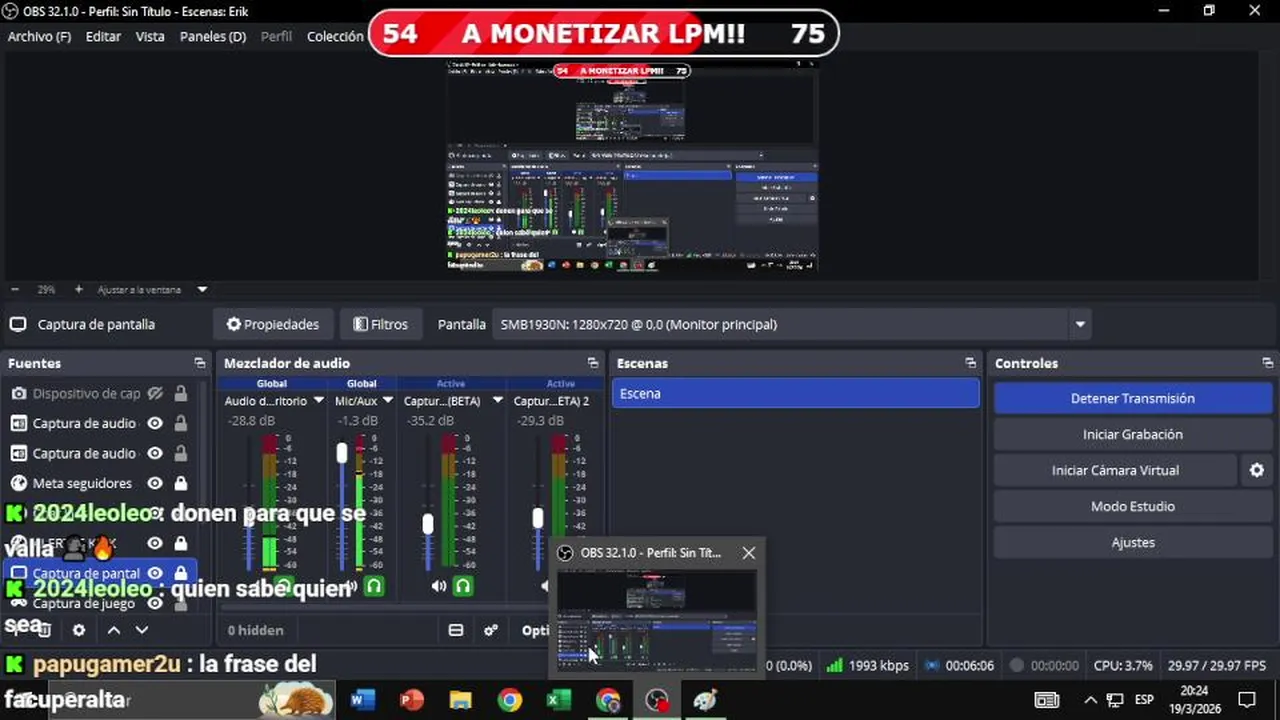Screen dimensions: 1280x720
Task: Click the OBS Studio taskbar icon
Action: tap(656, 699)
